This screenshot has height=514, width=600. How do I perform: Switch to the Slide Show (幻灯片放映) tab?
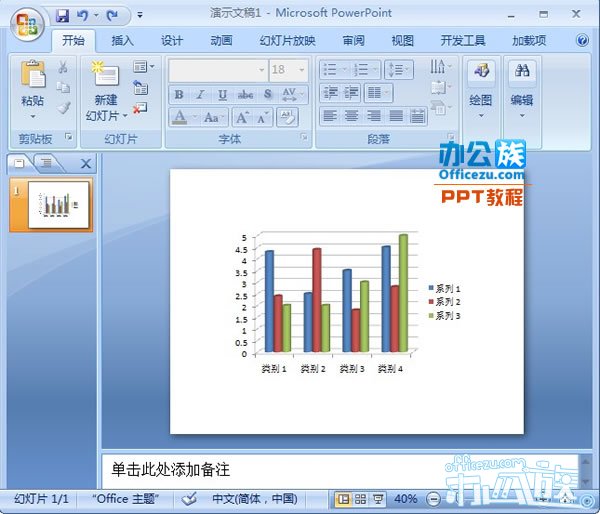click(x=287, y=41)
